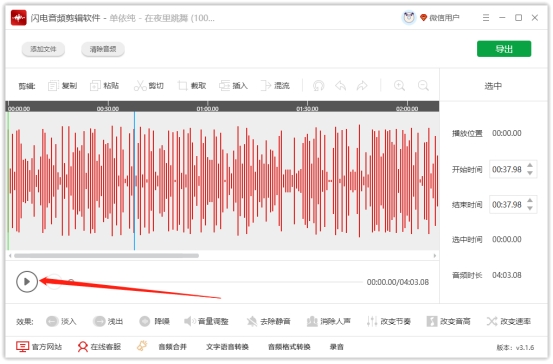Open the Official Website link
Screen dimensions: 553x364
point(39,347)
